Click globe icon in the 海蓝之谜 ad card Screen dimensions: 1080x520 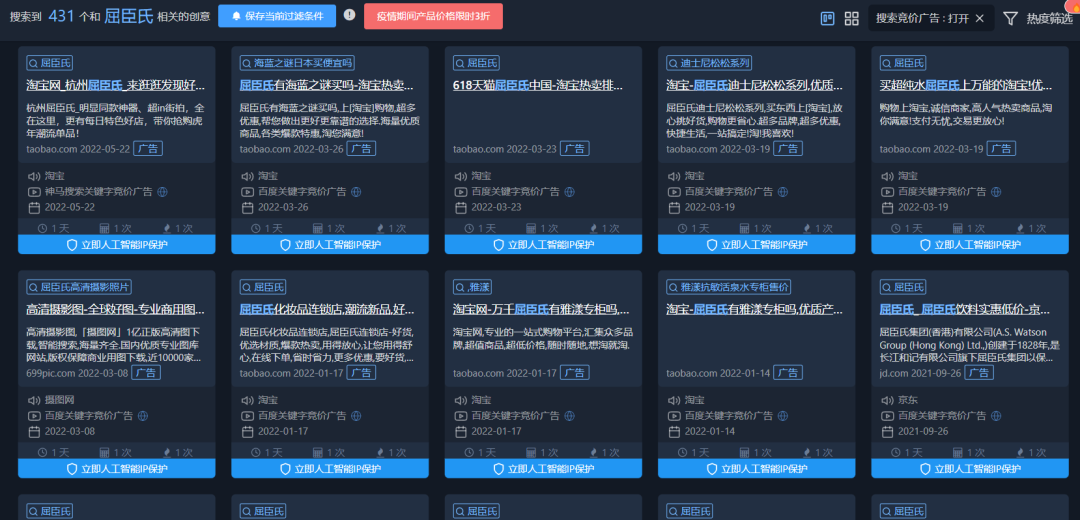(356, 191)
